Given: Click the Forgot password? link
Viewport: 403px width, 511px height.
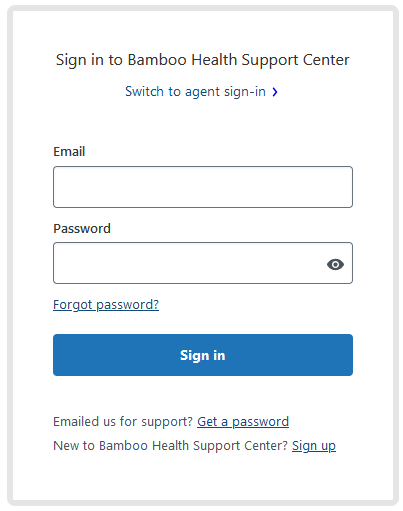Looking at the screenshot, I should point(106,305).
